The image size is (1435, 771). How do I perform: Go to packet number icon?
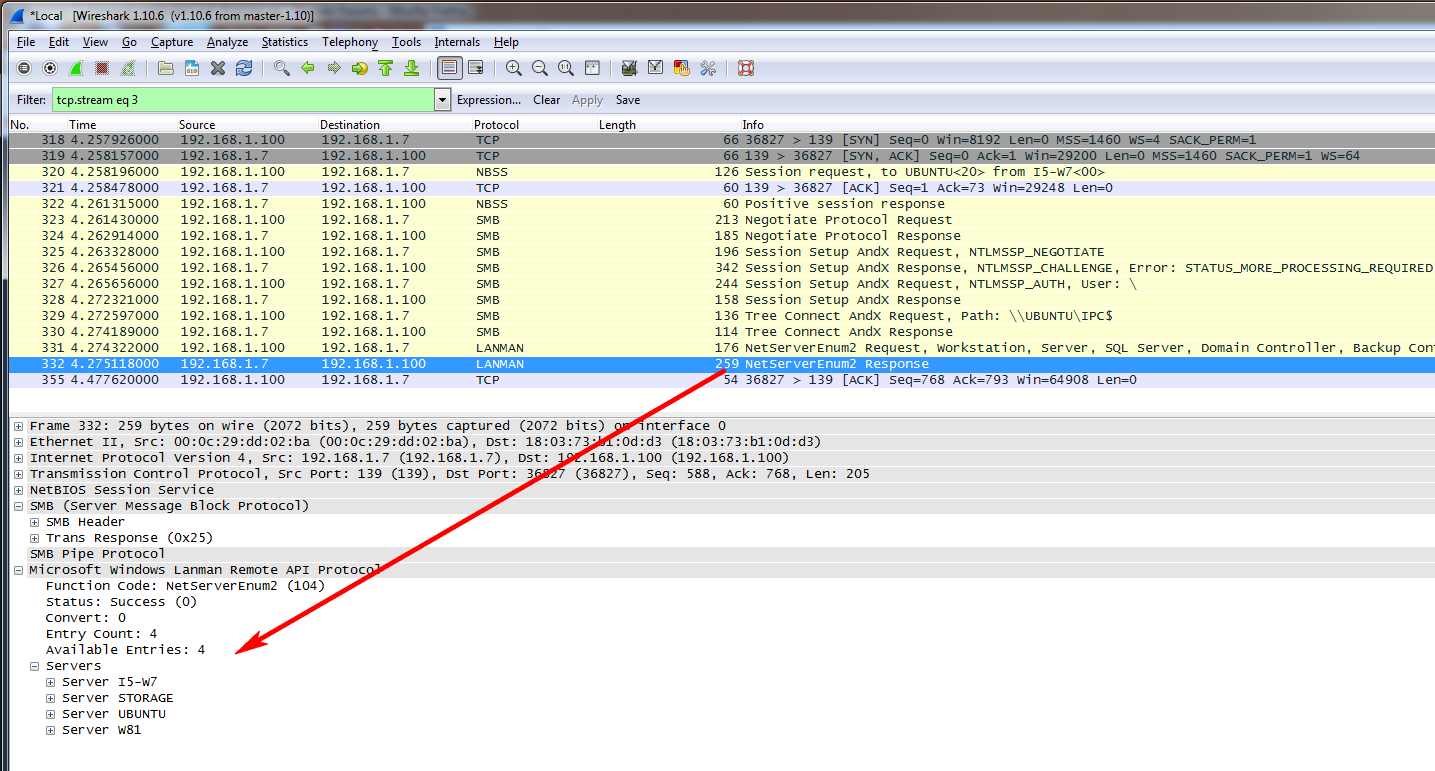tap(360, 68)
